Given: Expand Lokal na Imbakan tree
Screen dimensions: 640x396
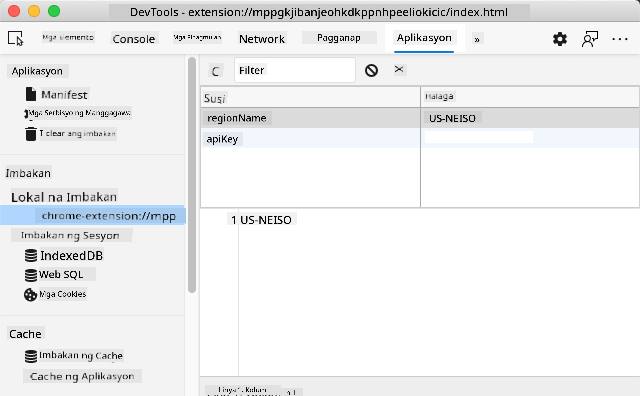Looking at the screenshot, I should [x=64, y=197].
